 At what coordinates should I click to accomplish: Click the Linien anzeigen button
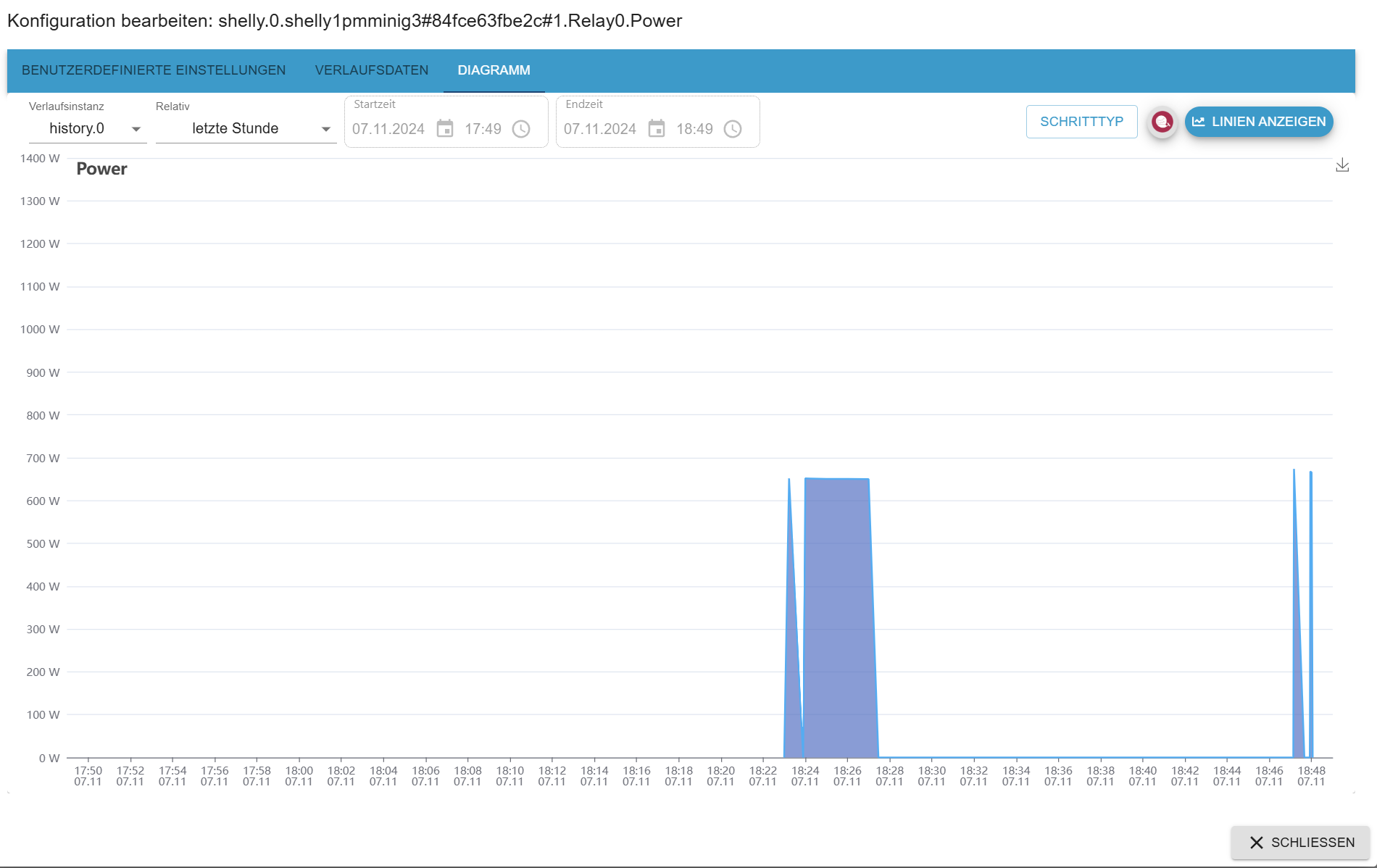pyautogui.click(x=1259, y=122)
